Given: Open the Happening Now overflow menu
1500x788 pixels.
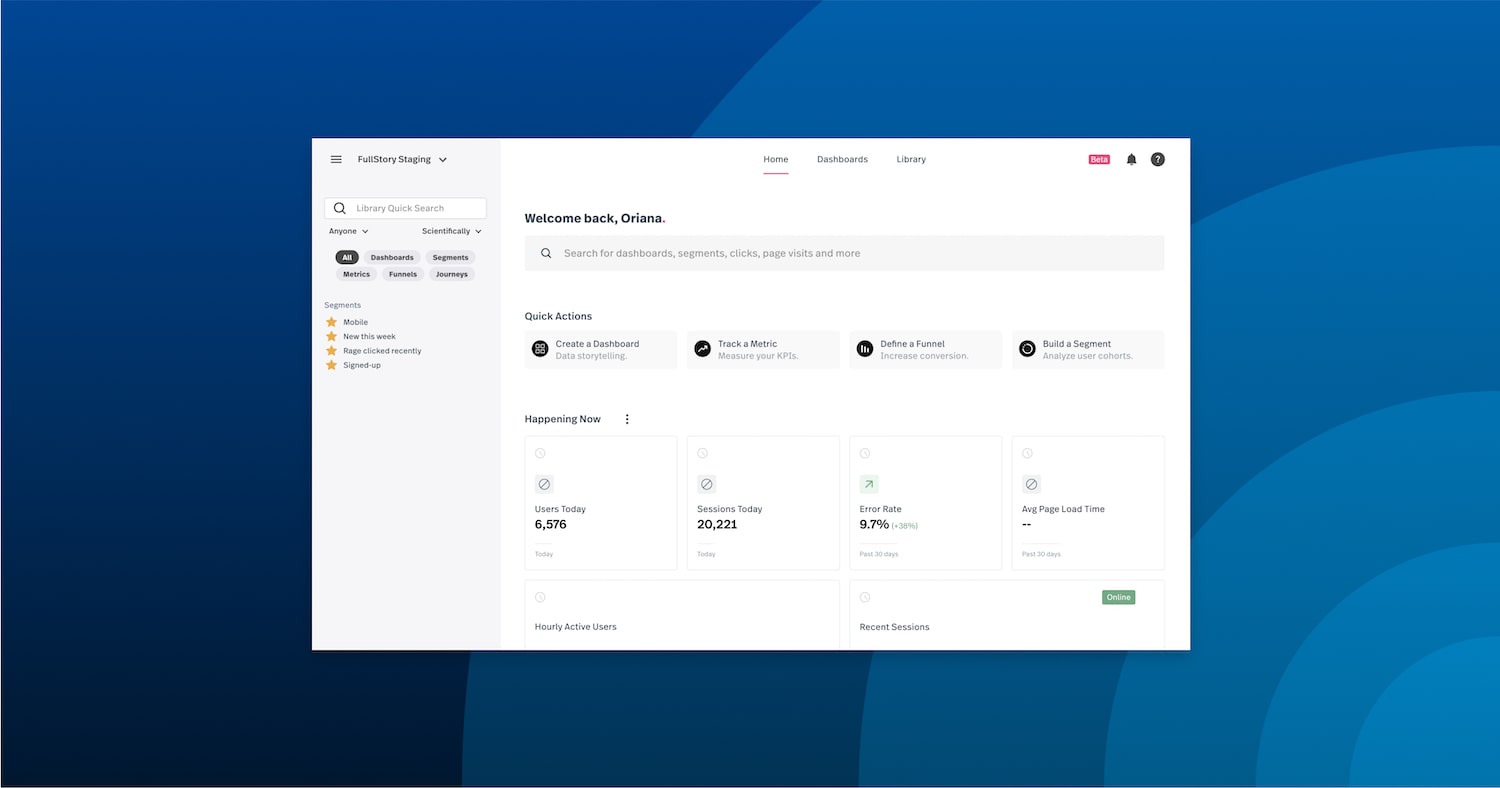Looking at the screenshot, I should (627, 419).
